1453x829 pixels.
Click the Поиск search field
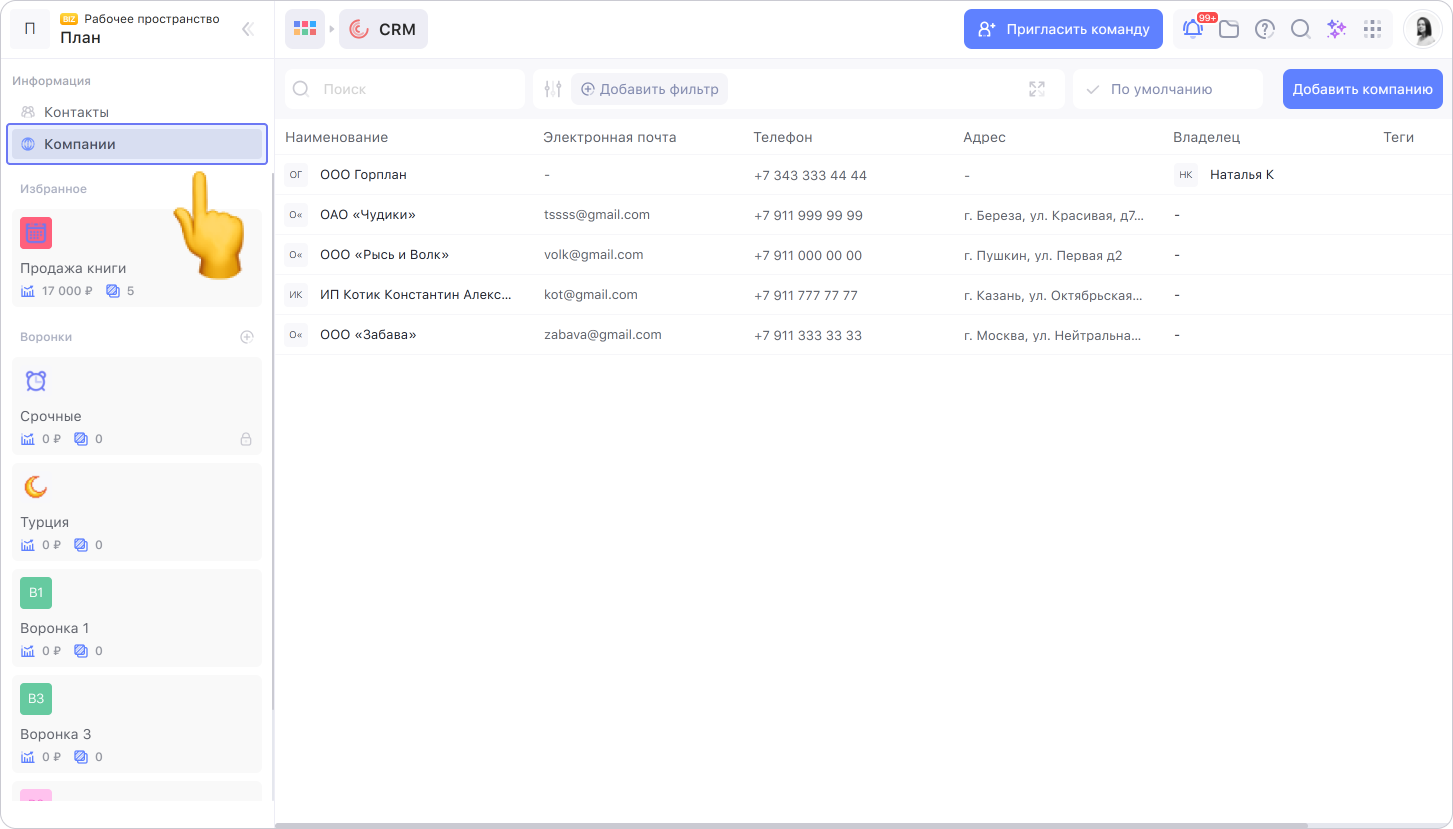415,89
